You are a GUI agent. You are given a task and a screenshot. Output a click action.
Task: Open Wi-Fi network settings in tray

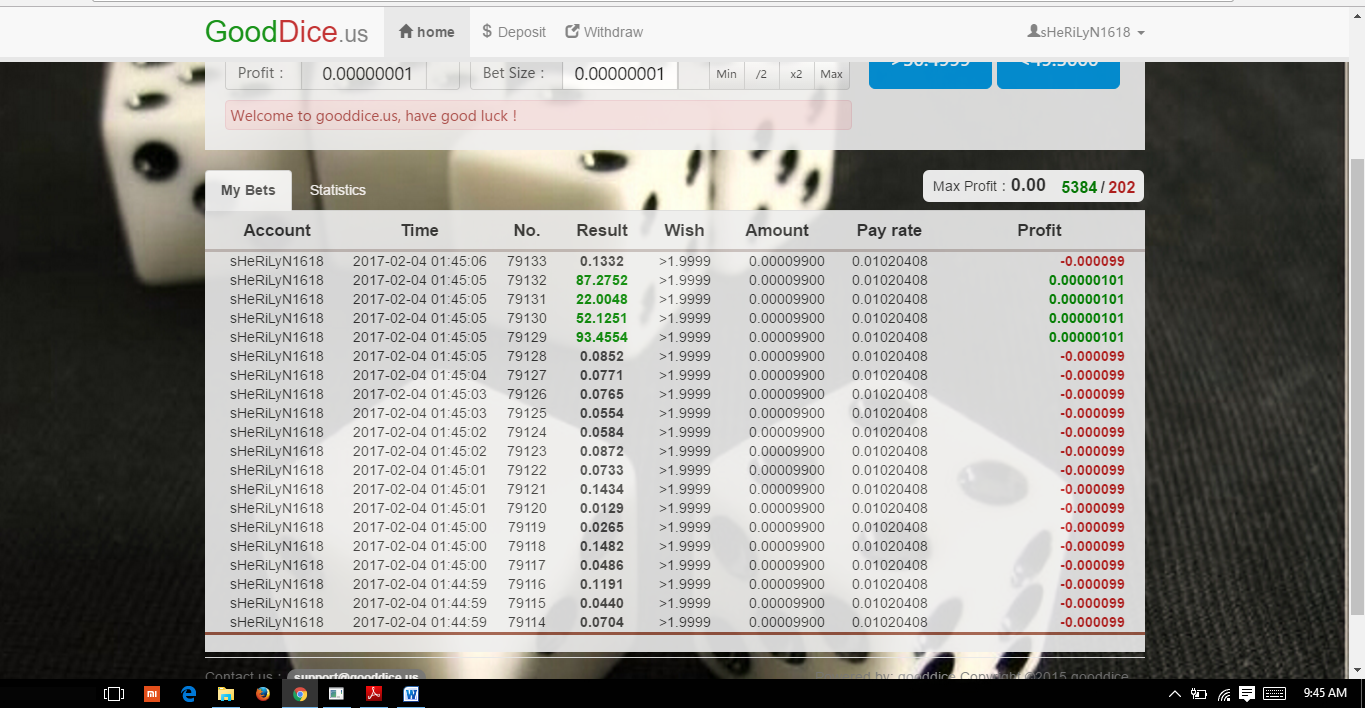point(1224,693)
